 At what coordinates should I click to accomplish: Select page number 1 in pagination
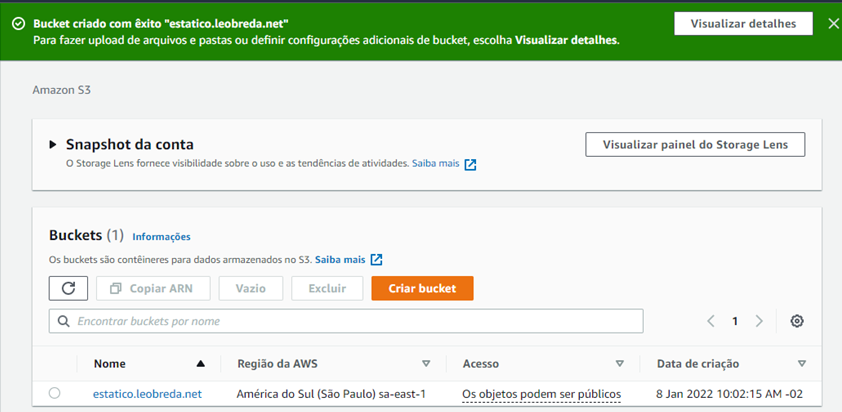pos(735,321)
